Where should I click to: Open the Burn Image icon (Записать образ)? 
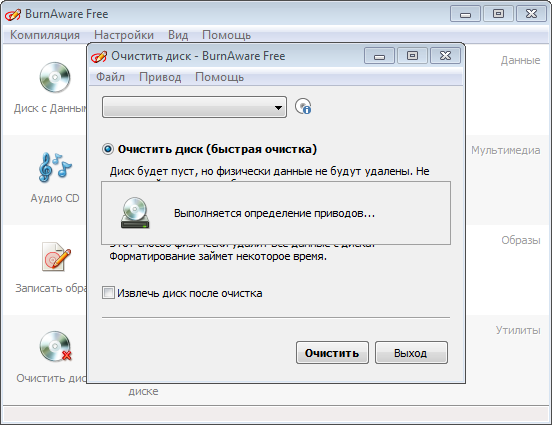click(56, 256)
